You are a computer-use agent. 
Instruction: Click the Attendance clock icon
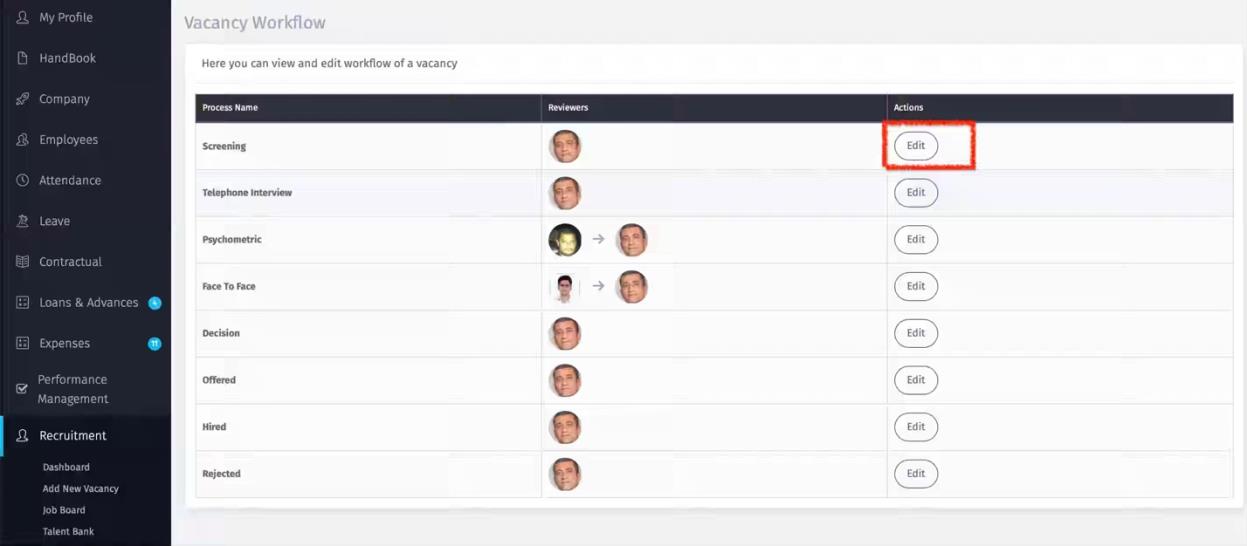[22, 181]
